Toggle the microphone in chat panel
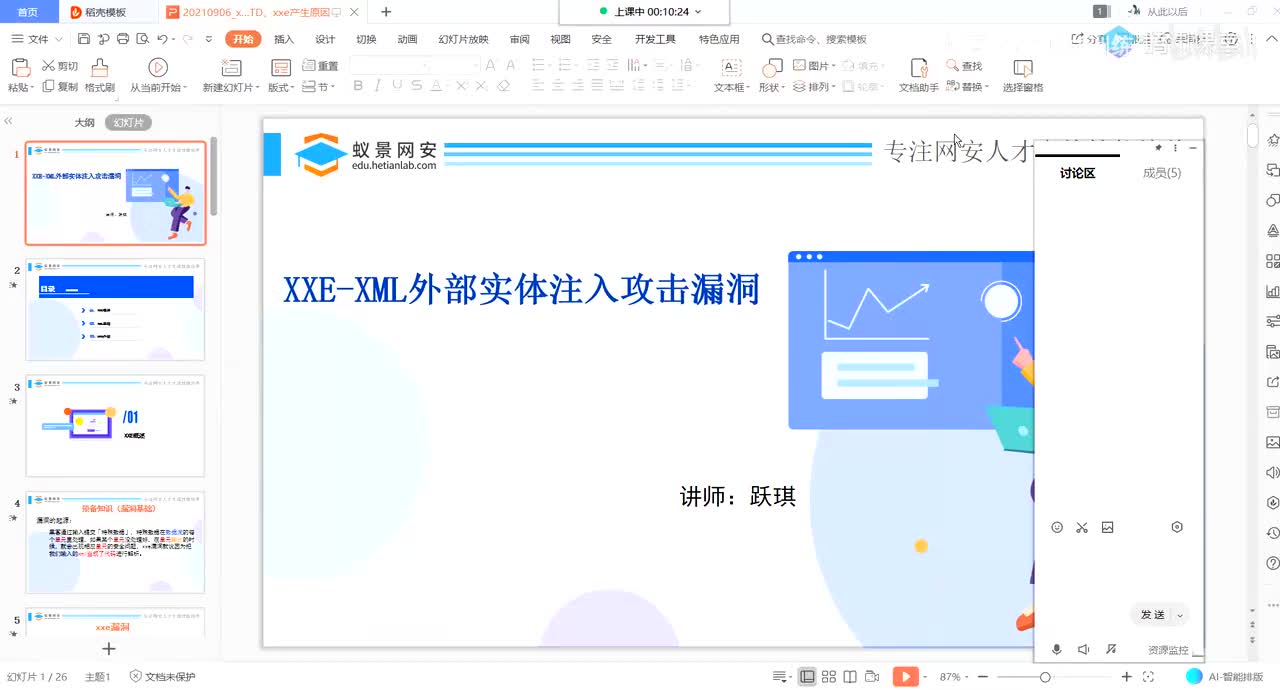The image size is (1280, 690). (x=1056, y=649)
